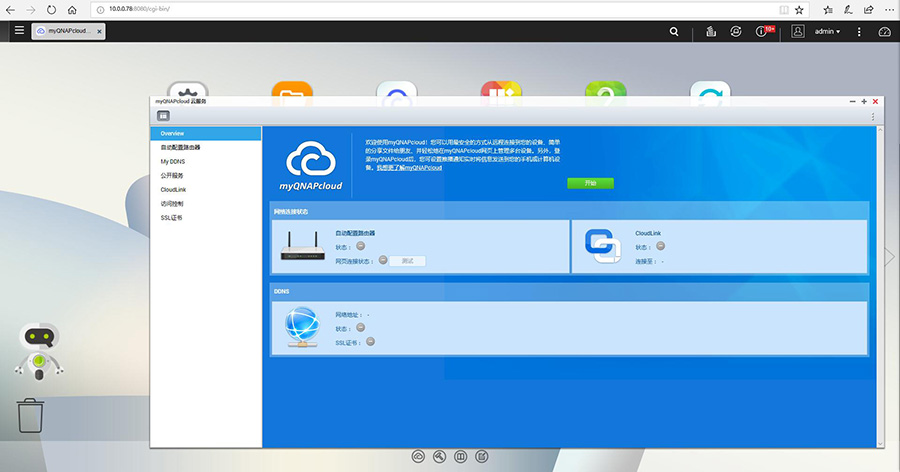Open the vertical three-dot menu in myQNAPcloud window
This screenshot has height=472, width=900.
pos(872,116)
